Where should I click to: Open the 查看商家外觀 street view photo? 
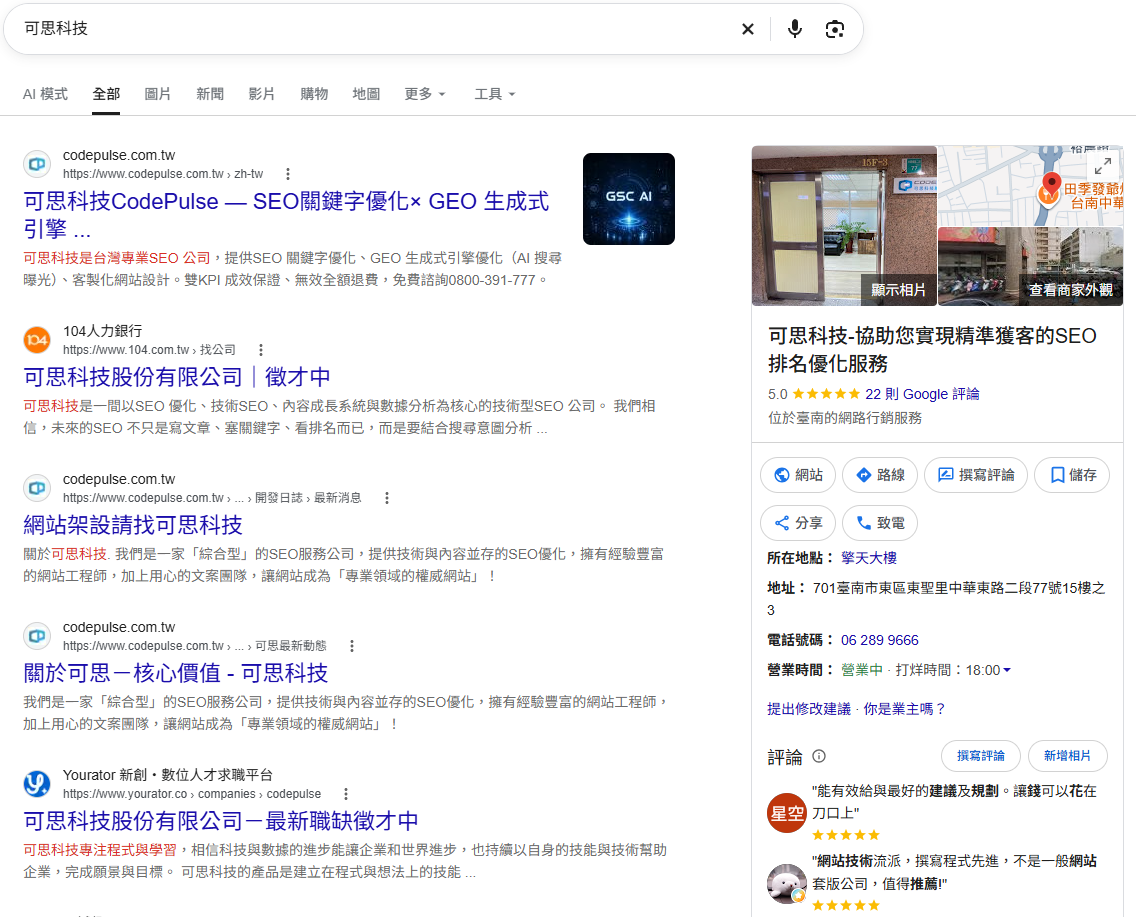[1030, 267]
